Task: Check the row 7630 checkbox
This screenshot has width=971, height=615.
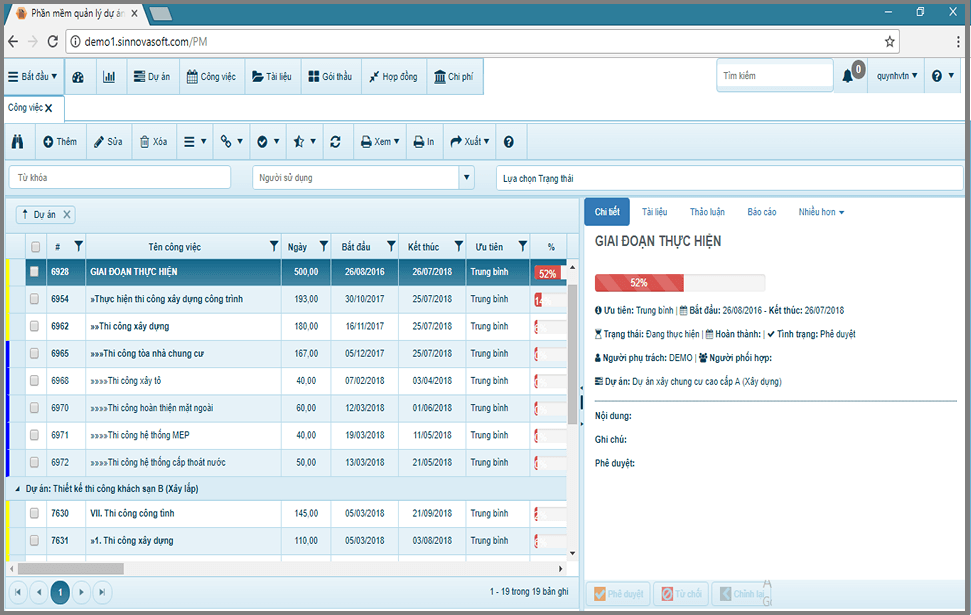Action: (x=34, y=513)
